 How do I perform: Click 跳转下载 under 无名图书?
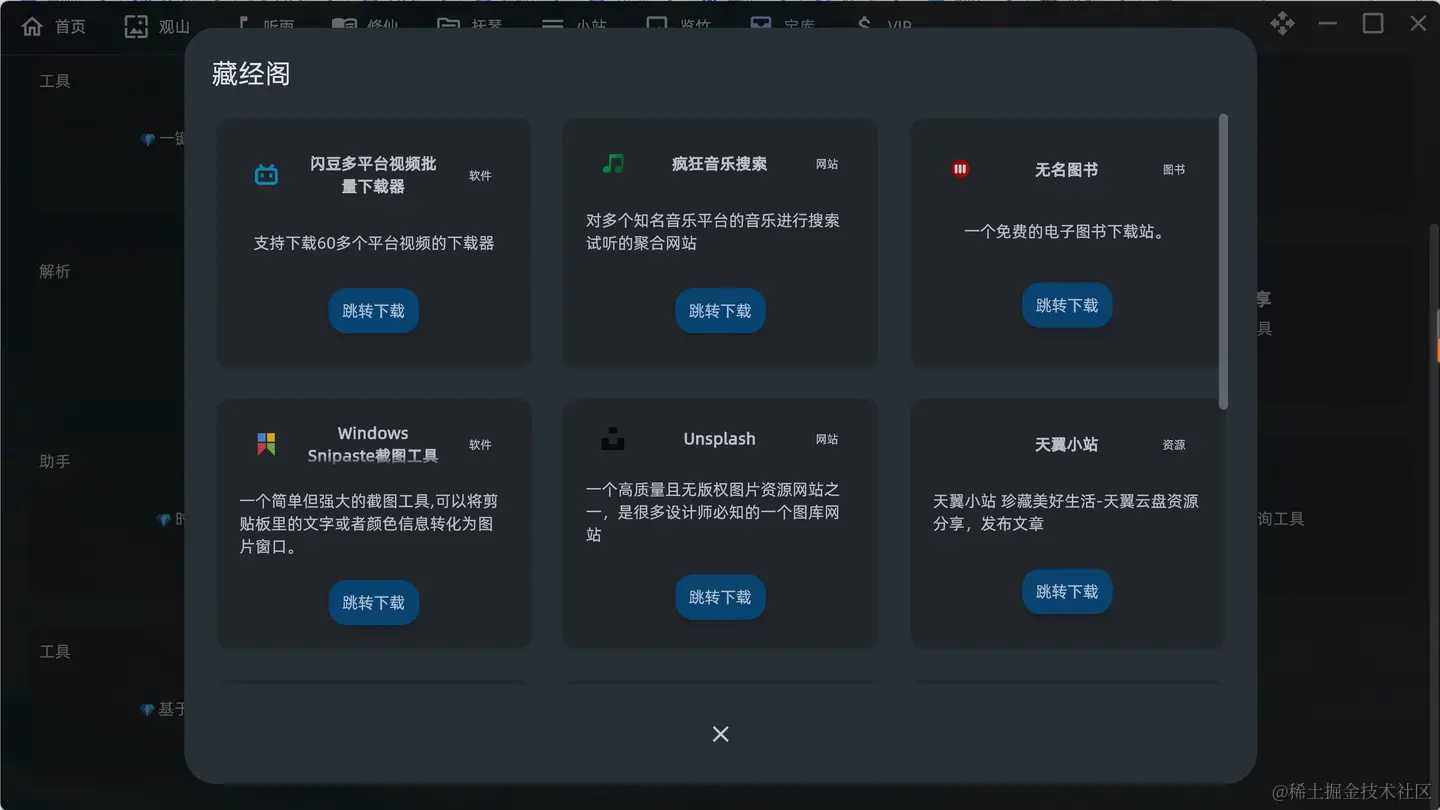(1067, 305)
